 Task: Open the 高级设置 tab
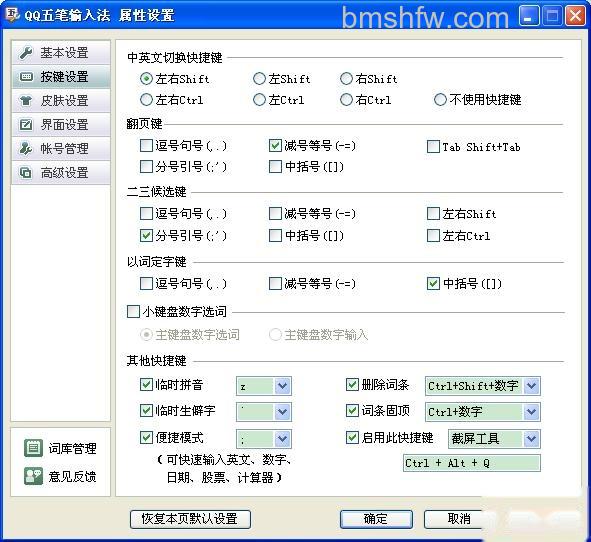(x=61, y=172)
